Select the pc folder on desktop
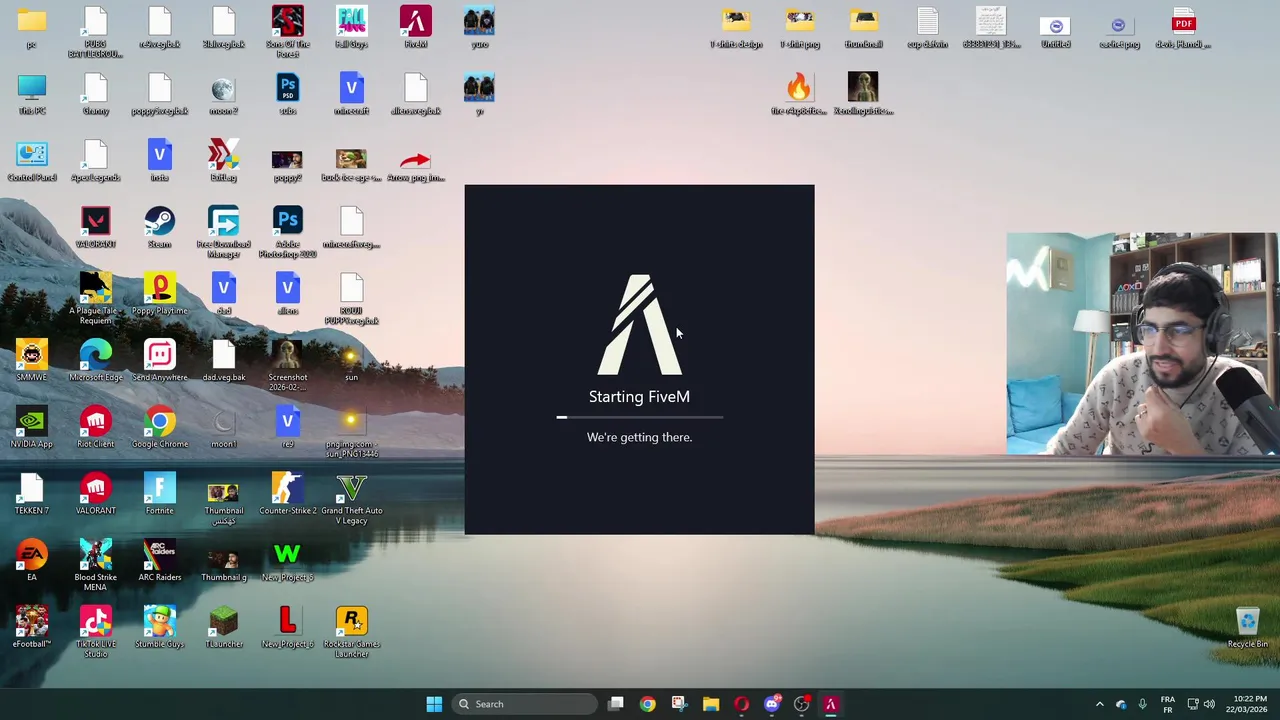Image resolution: width=1280 pixels, height=720 pixels. pos(31,27)
